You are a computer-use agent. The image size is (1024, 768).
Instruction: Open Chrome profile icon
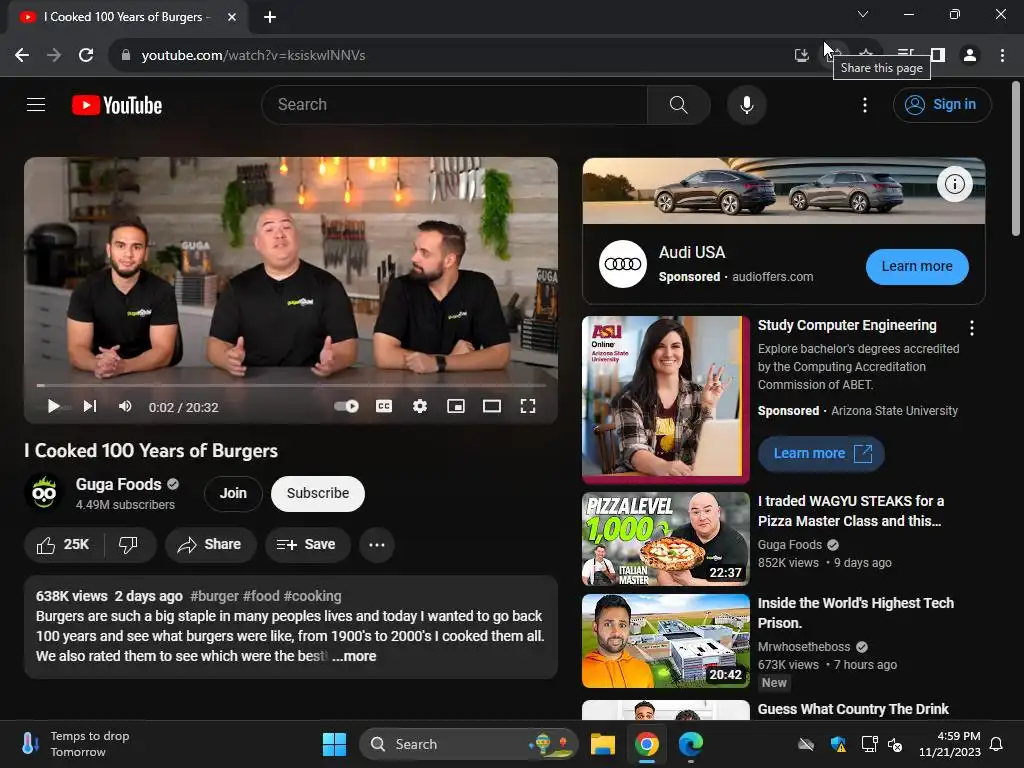pos(970,56)
